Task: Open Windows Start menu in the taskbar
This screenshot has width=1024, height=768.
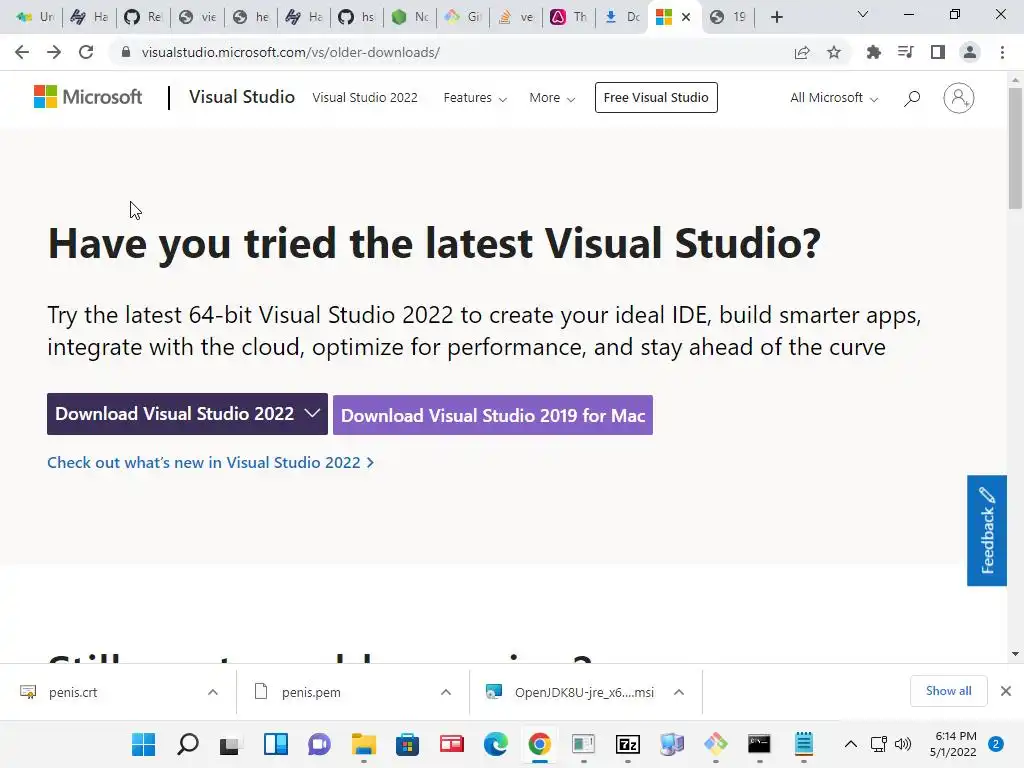Action: [144, 744]
